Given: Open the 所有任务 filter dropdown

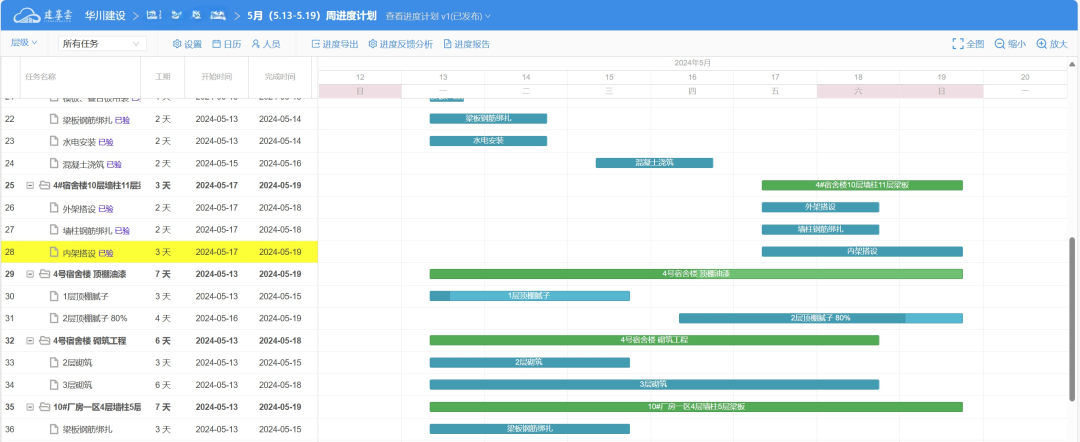Looking at the screenshot, I should click(x=102, y=44).
